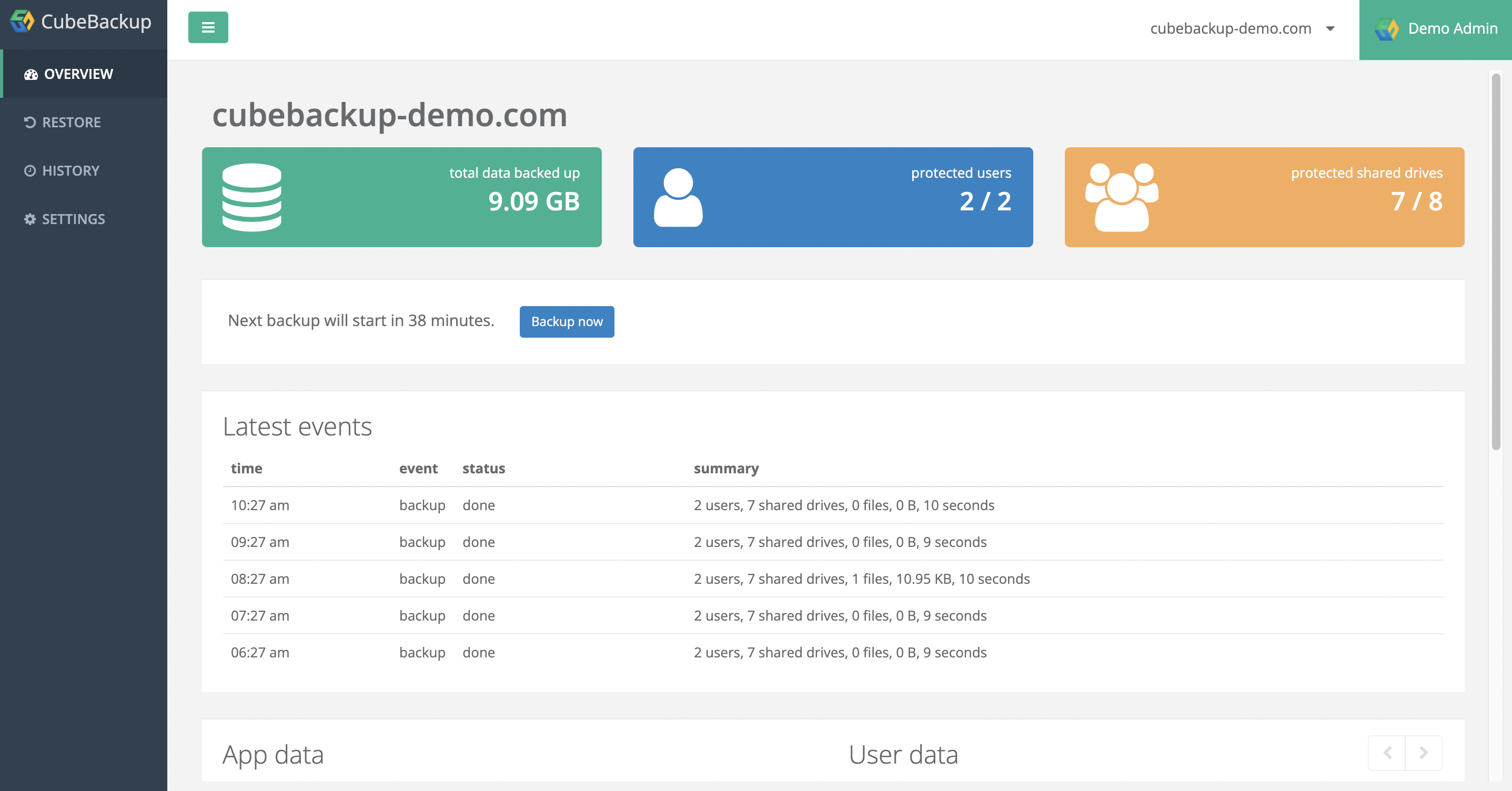Click the database icon on total data card
Screen dimensions: 1512x791
point(252,197)
